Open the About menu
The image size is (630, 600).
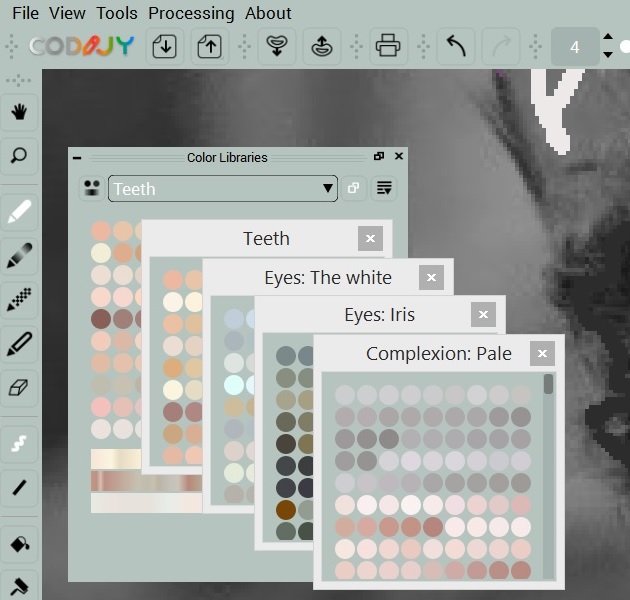[268, 13]
